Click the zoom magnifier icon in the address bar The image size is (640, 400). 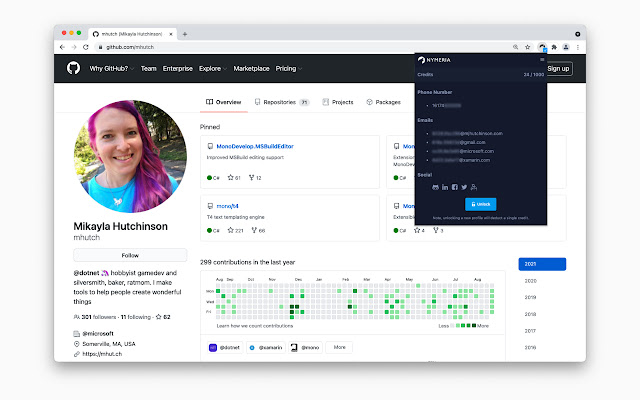(x=516, y=47)
